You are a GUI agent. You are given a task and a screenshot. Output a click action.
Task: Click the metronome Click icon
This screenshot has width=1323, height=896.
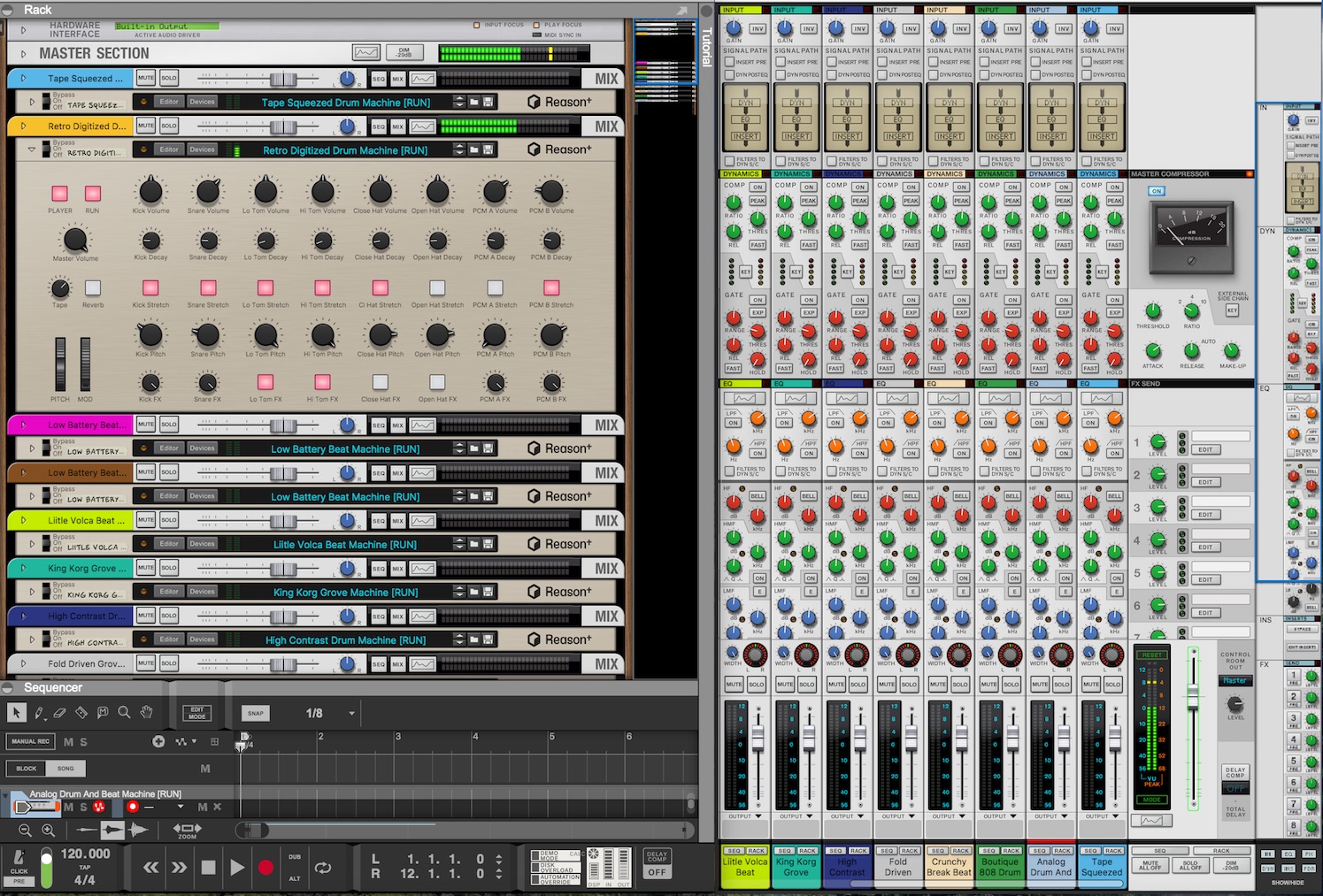(19, 858)
